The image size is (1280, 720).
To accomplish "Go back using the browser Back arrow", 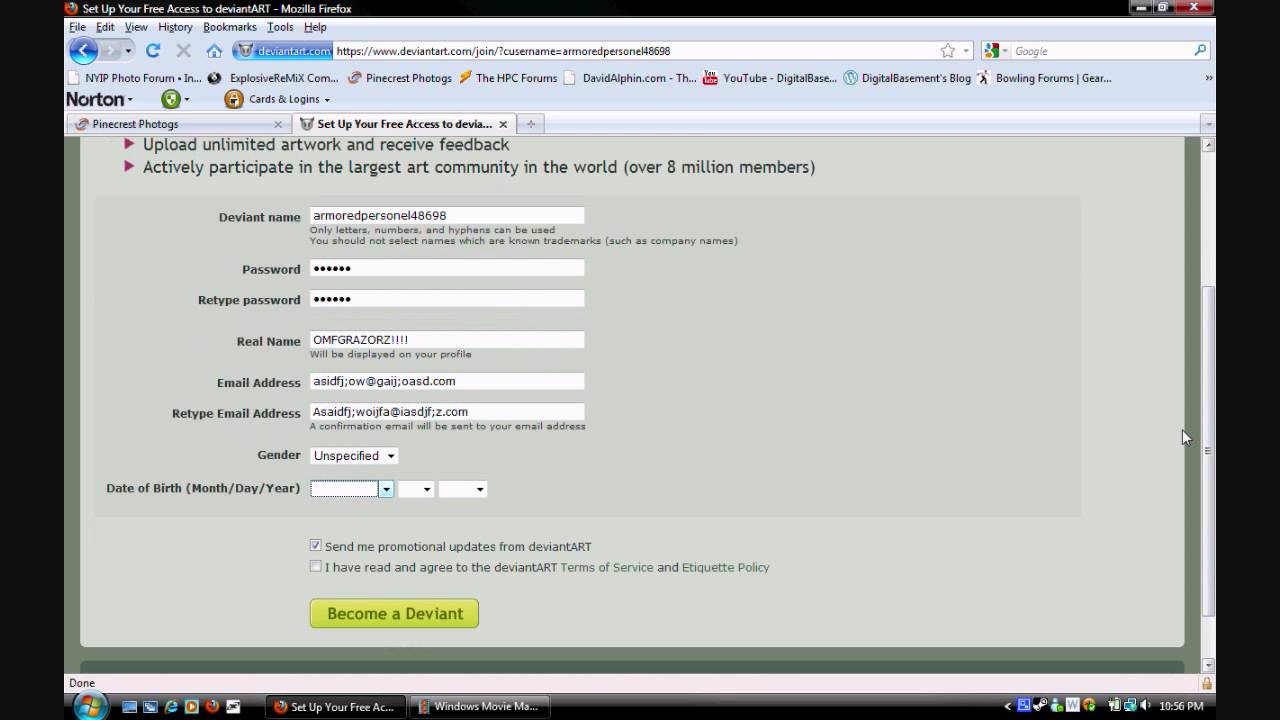I will [83, 50].
